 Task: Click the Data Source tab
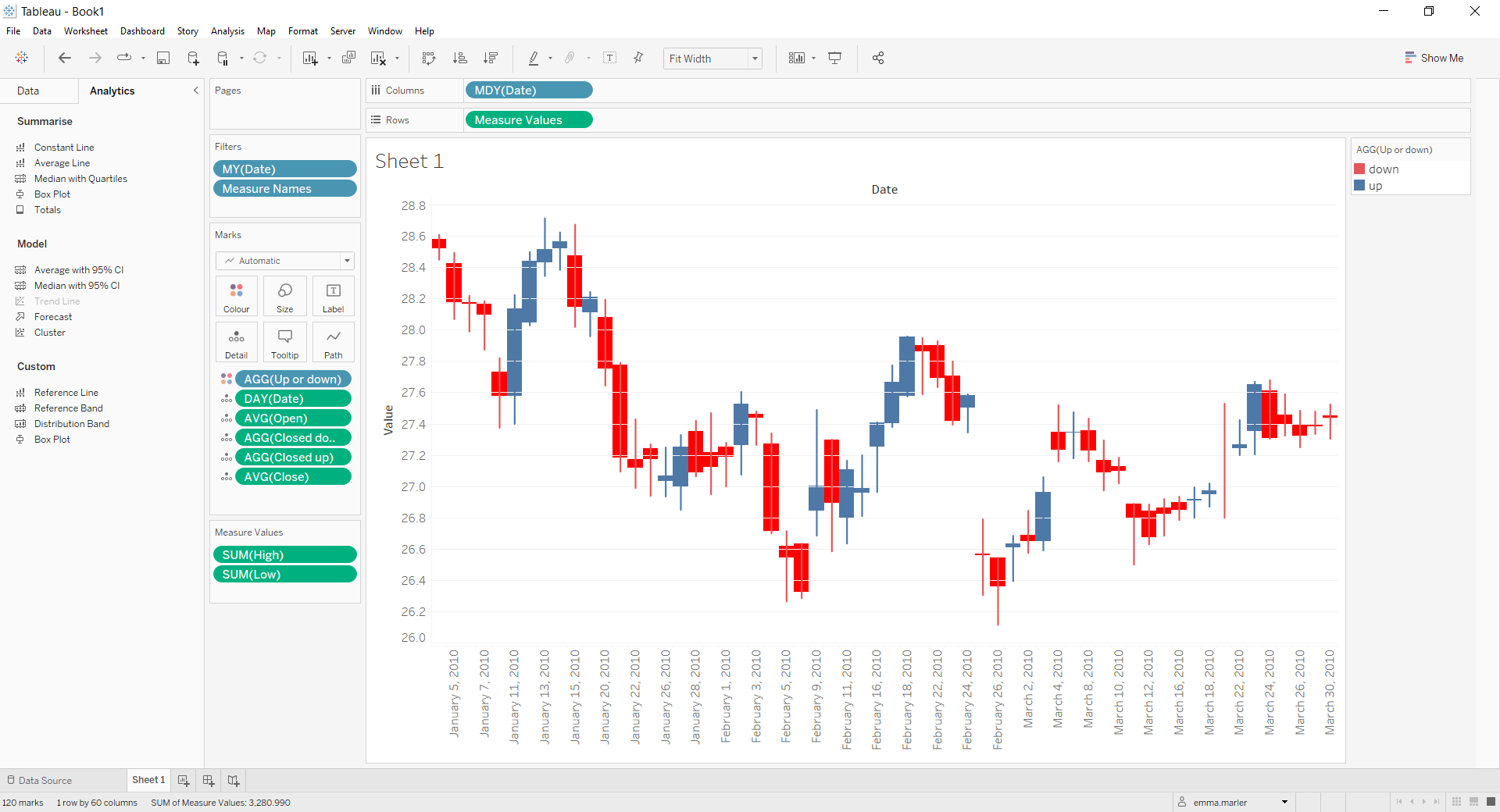(x=43, y=780)
